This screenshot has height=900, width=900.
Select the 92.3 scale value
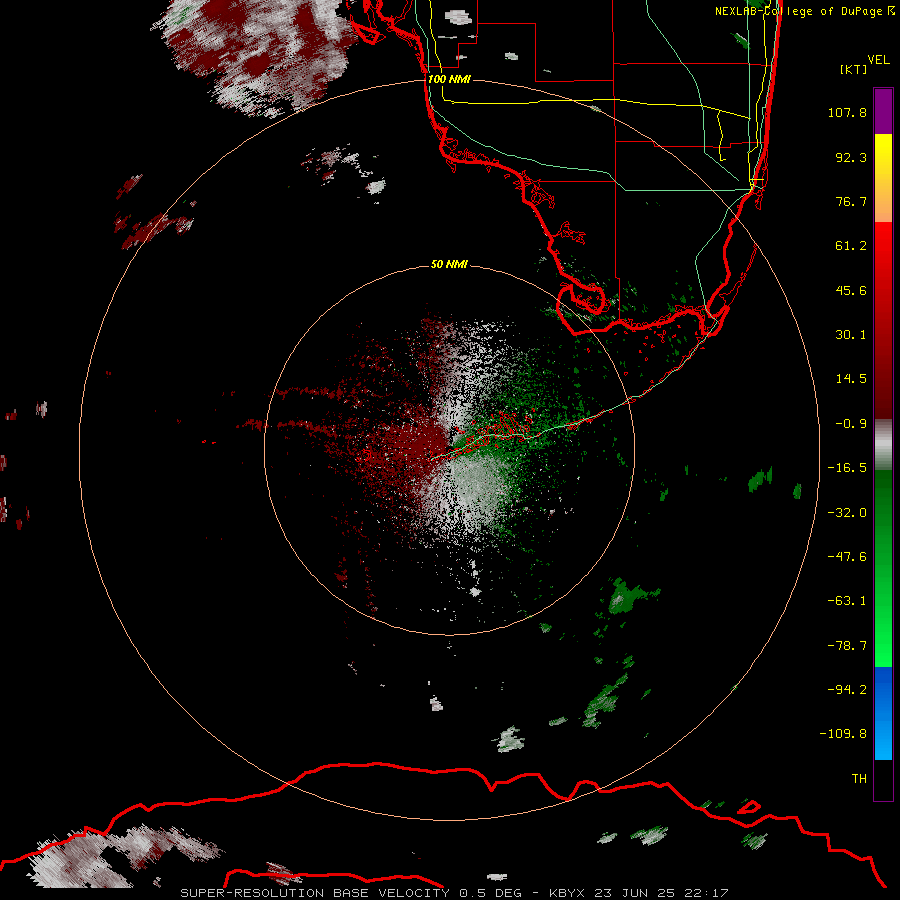click(x=851, y=157)
